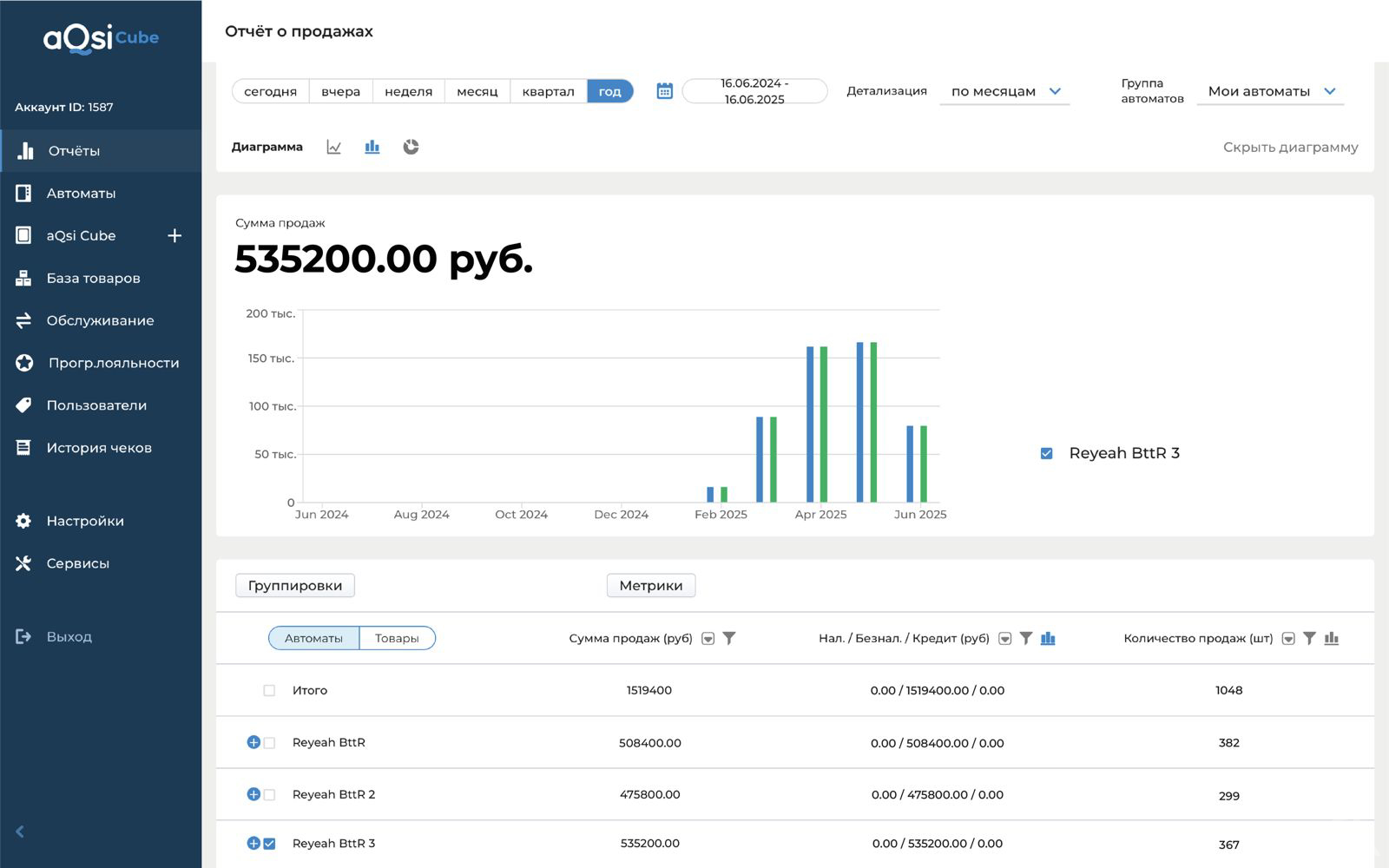Open the Группа автоматов Мои автоматы dropdown

point(1270,91)
